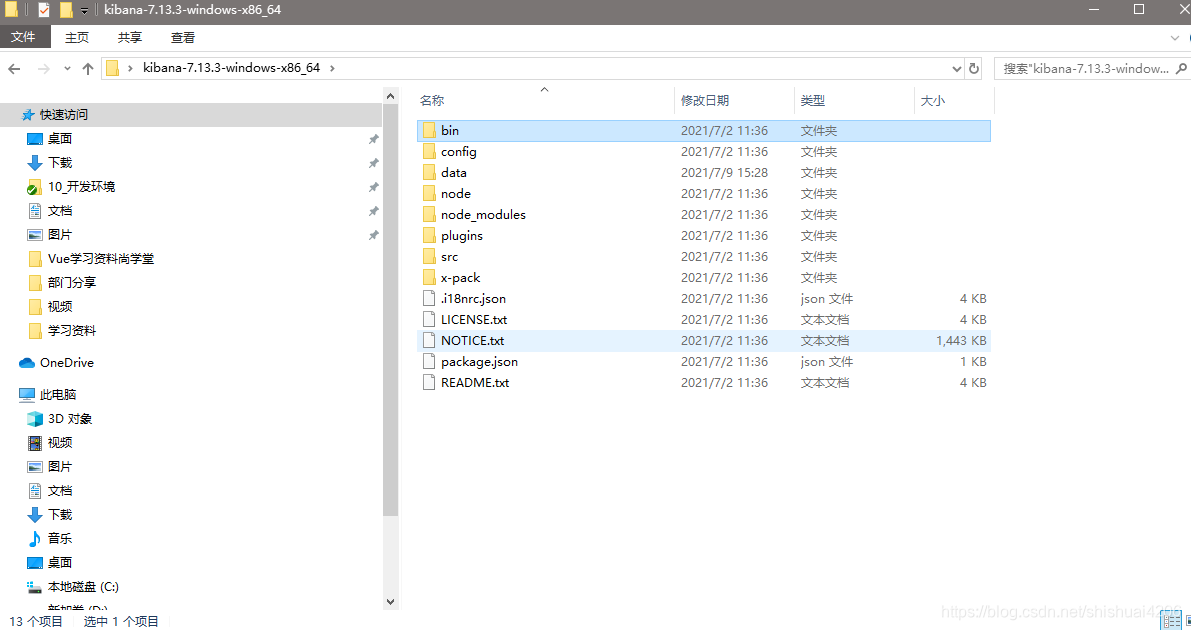The height and width of the screenshot is (630, 1191).
Task: Click the forward navigation arrow
Action: coord(43,68)
